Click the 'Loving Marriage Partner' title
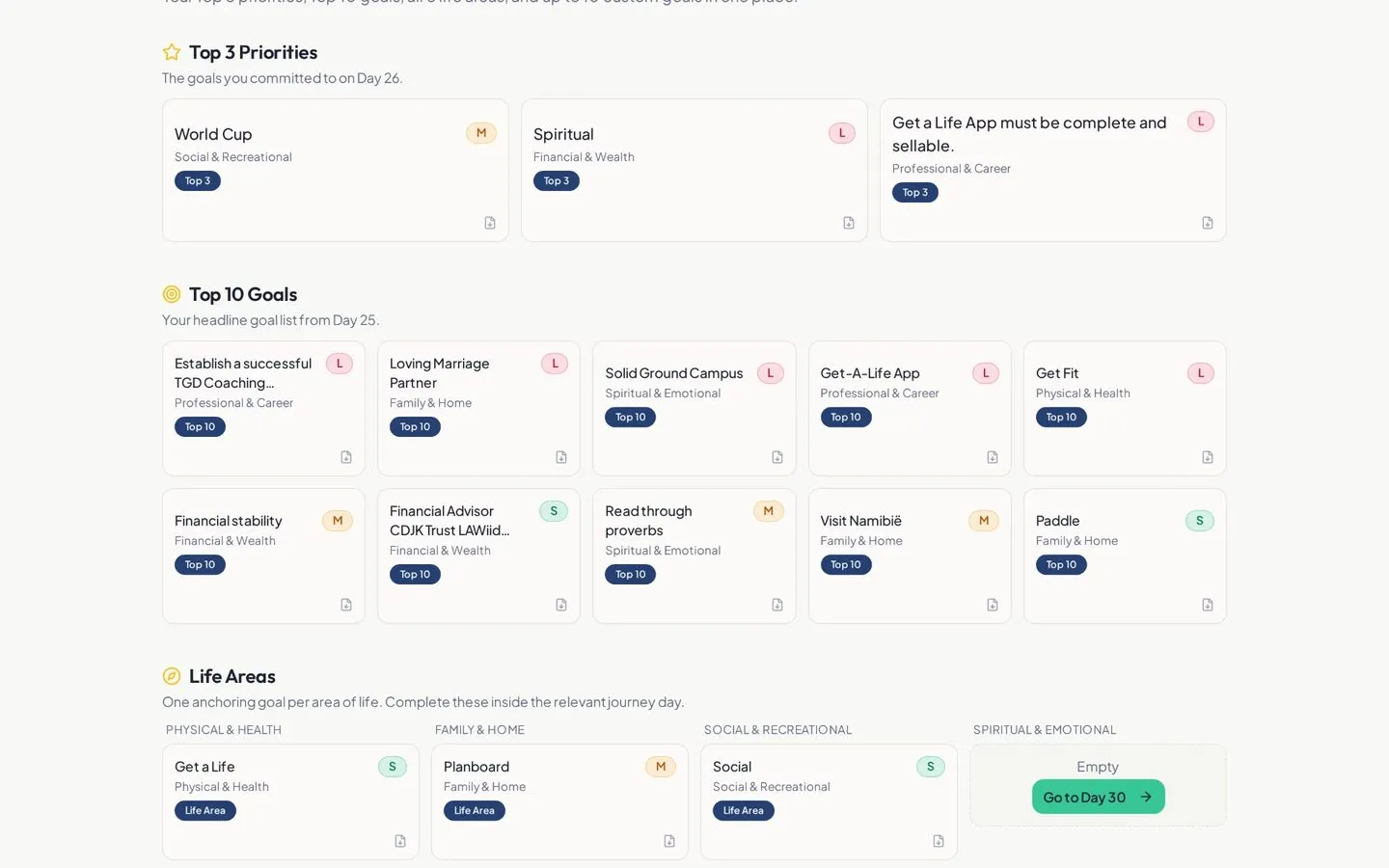This screenshot has height=868, width=1389. pos(440,373)
